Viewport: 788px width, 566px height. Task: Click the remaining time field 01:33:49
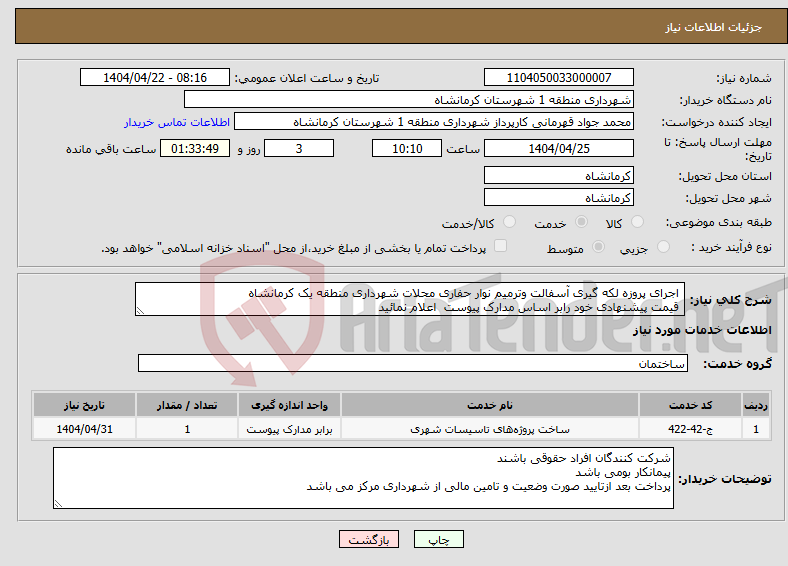pos(195,148)
